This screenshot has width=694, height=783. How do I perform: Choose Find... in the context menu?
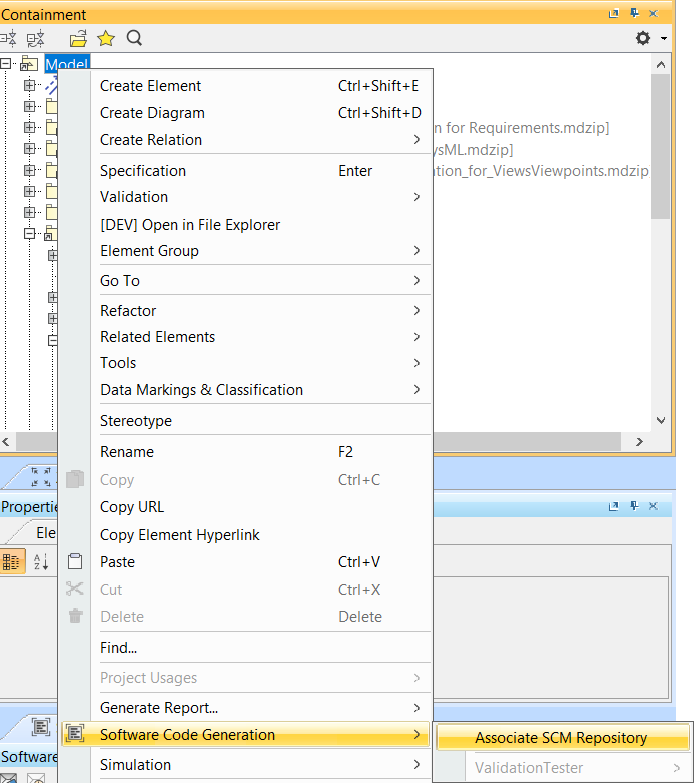pyautogui.click(x=246, y=648)
